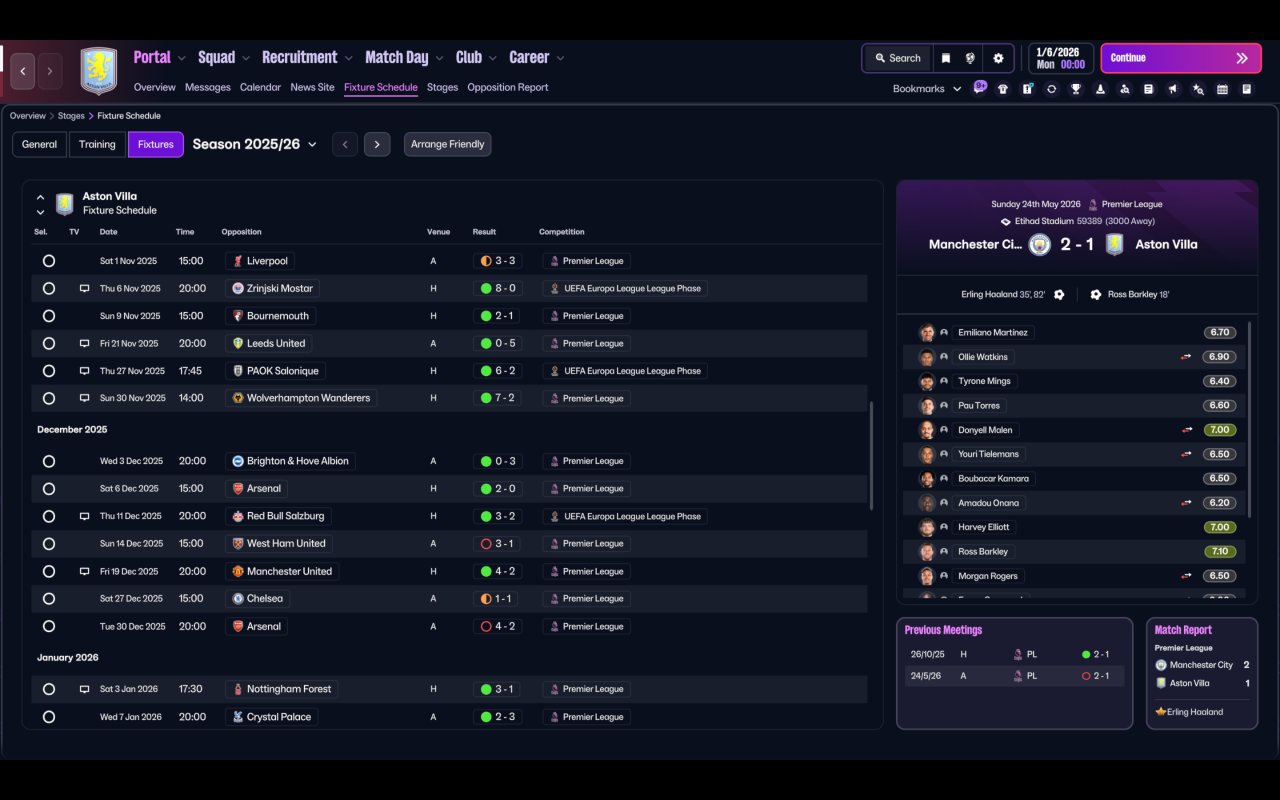Open the bookmark icon beside Search
Image resolution: width=1280 pixels, height=800 pixels.
946,58
